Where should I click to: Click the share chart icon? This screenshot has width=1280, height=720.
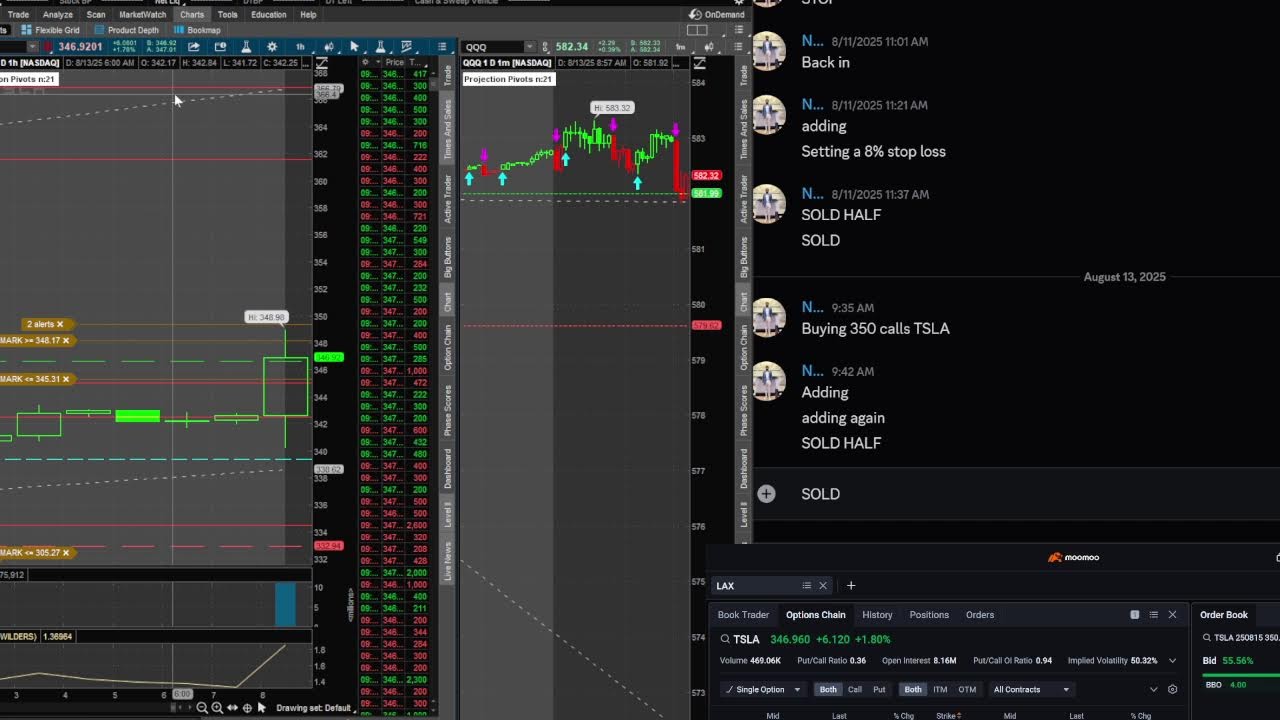(194, 47)
